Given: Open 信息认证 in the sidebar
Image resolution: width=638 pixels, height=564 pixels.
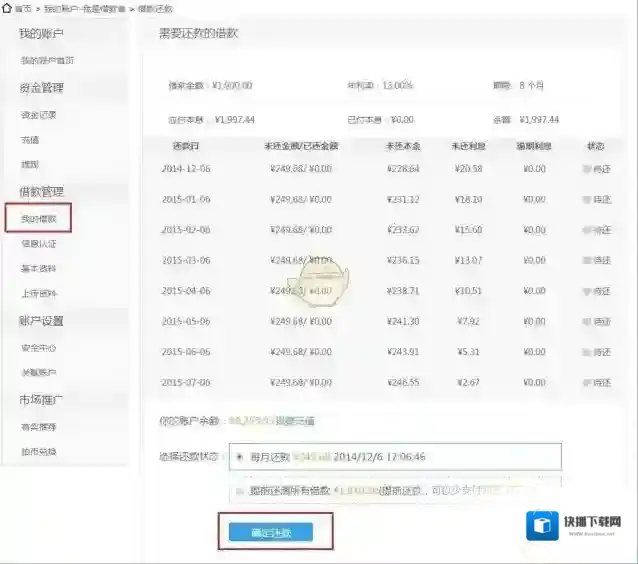Looking at the screenshot, I should (39, 243).
